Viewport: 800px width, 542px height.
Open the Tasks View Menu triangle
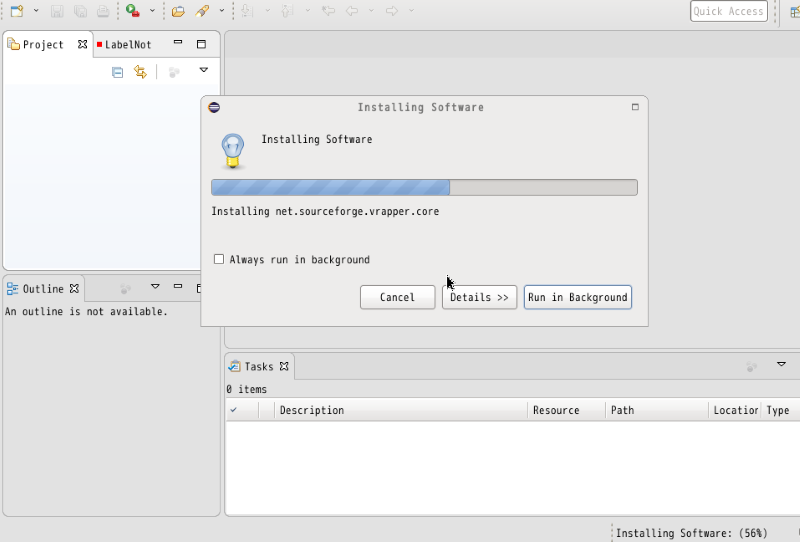click(781, 364)
